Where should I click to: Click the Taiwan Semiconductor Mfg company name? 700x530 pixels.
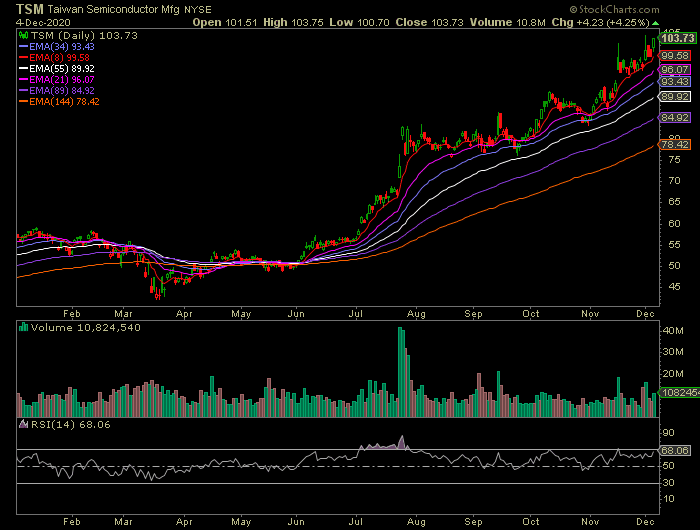[x=113, y=9]
